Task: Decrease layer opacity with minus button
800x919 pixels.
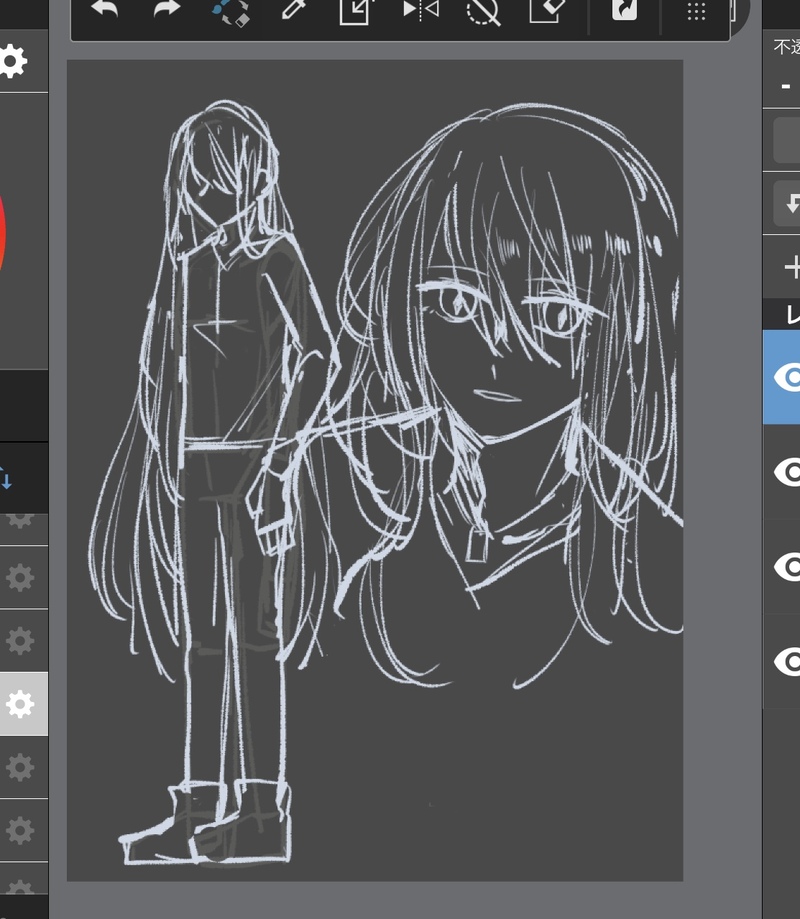Action: (786, 87)
